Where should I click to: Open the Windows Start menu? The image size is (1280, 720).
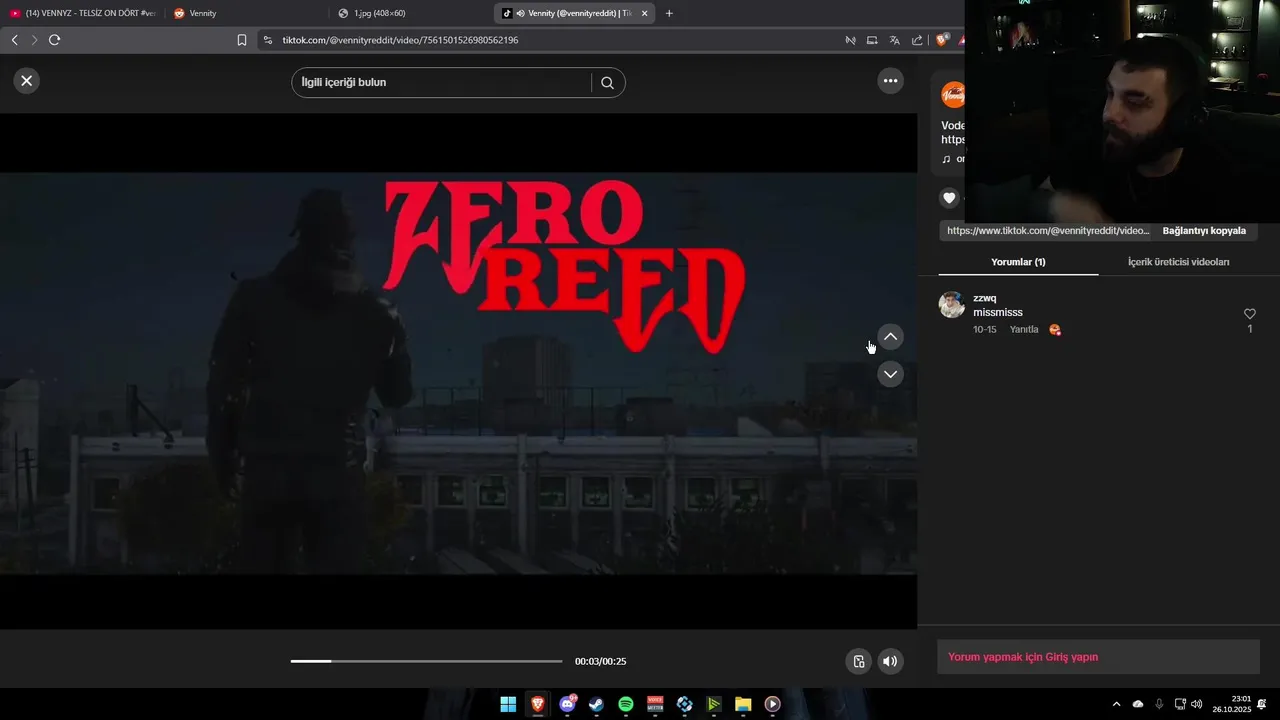click(508, 704)
